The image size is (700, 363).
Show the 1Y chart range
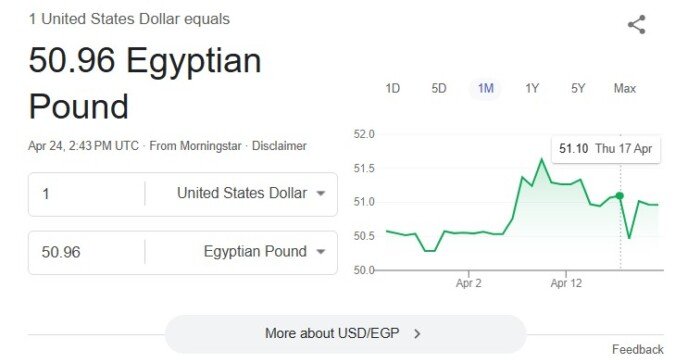(532, 88)
